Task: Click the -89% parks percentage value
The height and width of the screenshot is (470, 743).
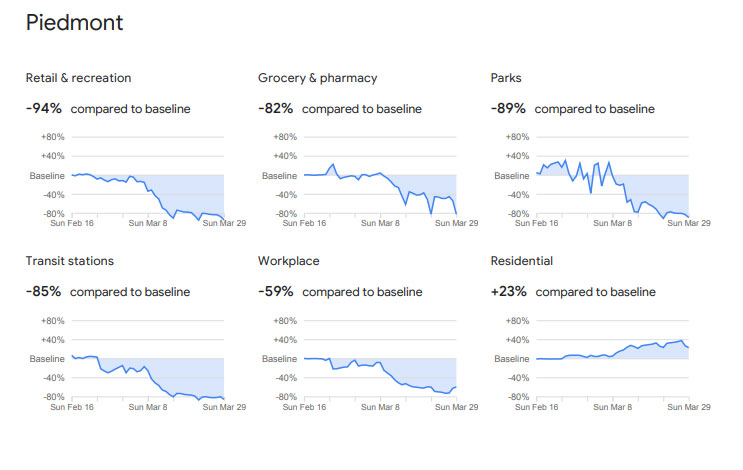Action: pyautogui.click(x=508, y=108)
